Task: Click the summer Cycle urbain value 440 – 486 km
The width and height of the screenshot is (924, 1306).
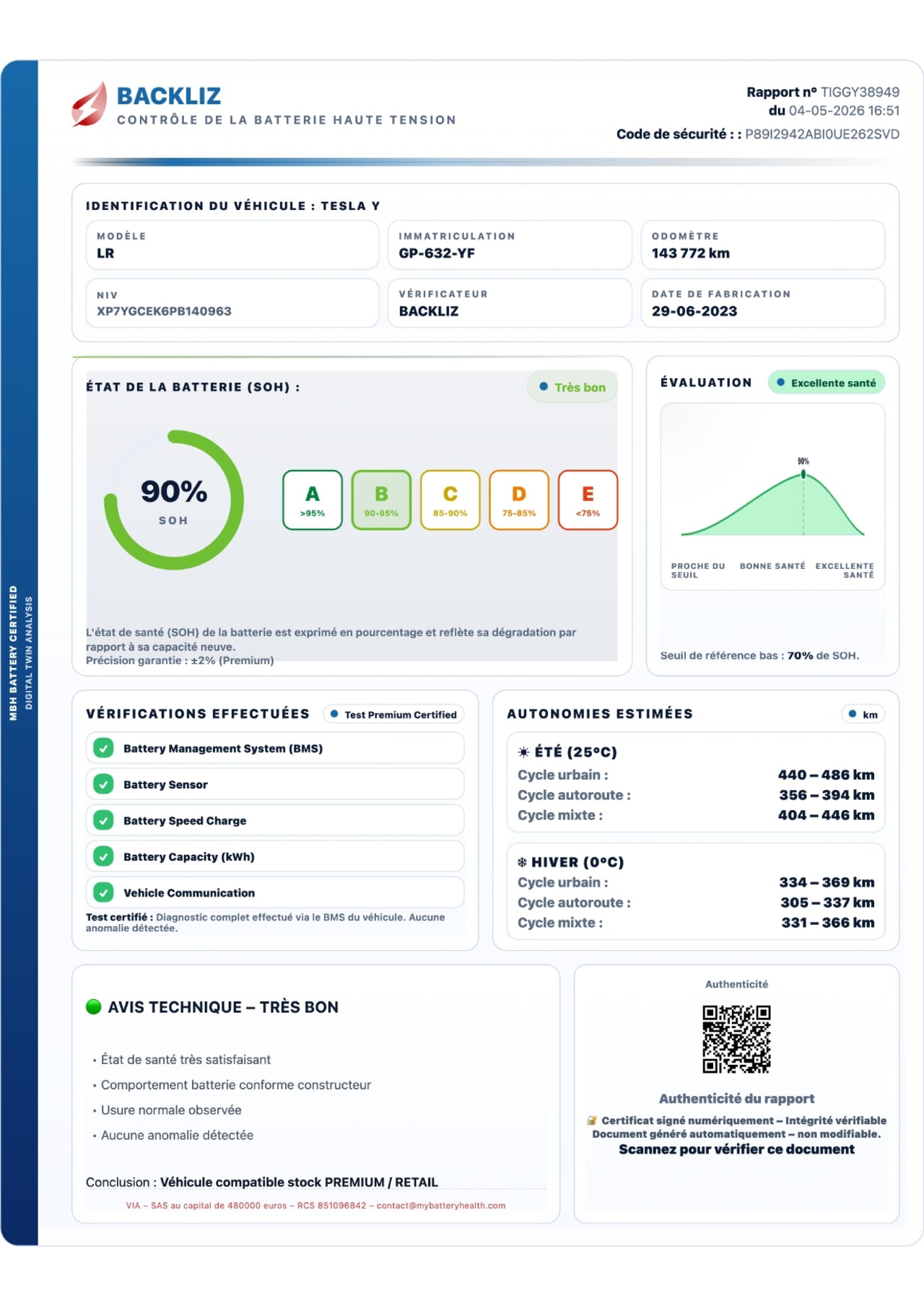Action: click(x=827, y=775)
